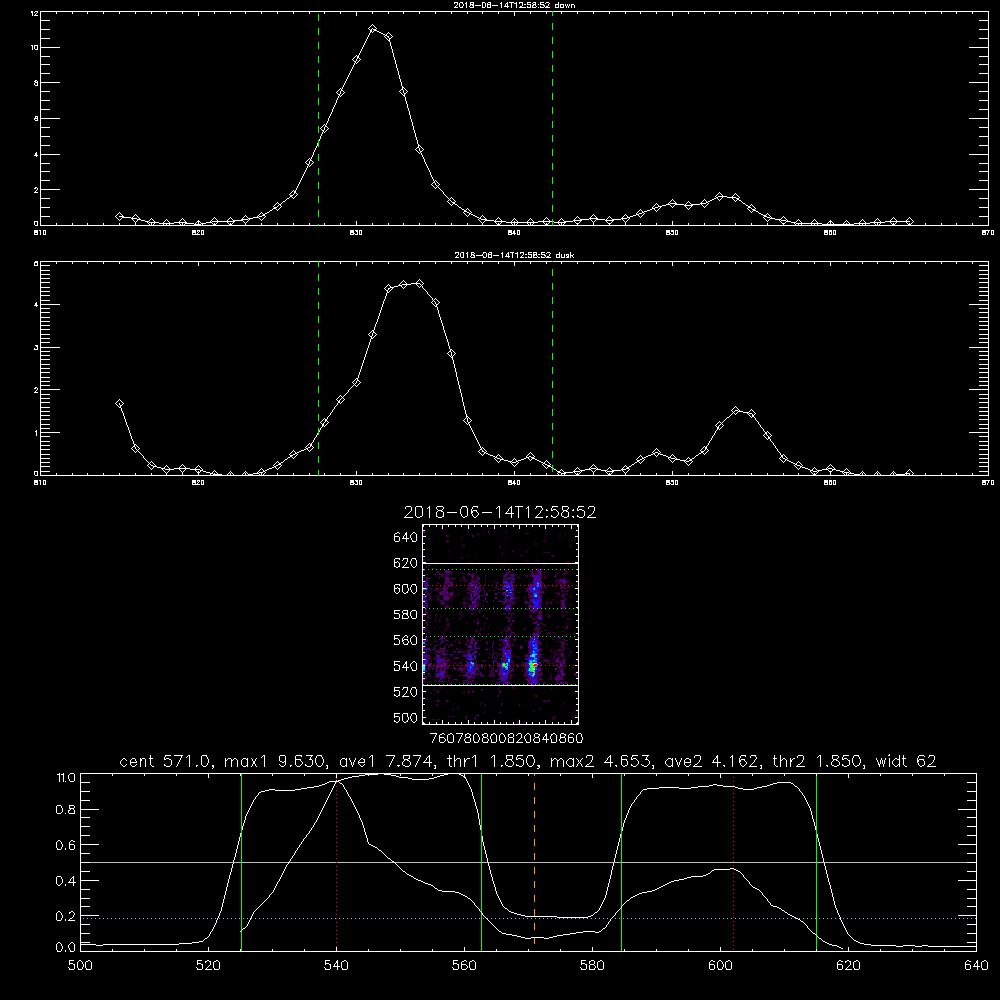
Task: Click the 560 label on bottom plot x-axis
Action: coord(464,965)
